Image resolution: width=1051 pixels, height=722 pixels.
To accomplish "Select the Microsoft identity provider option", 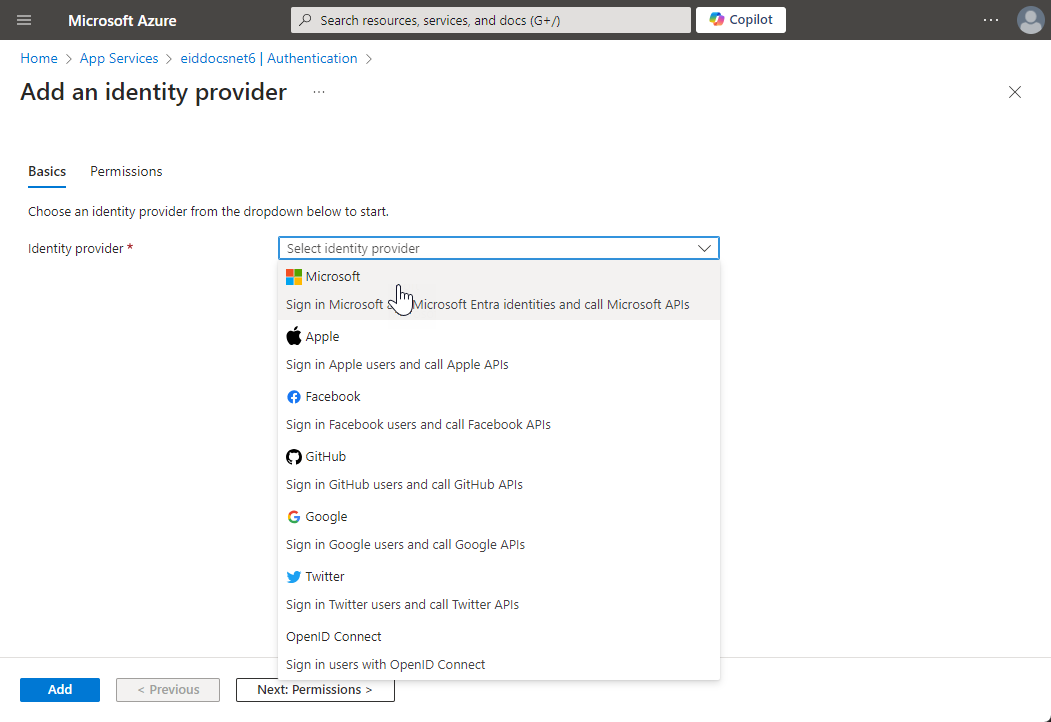I will coord(498,290).
